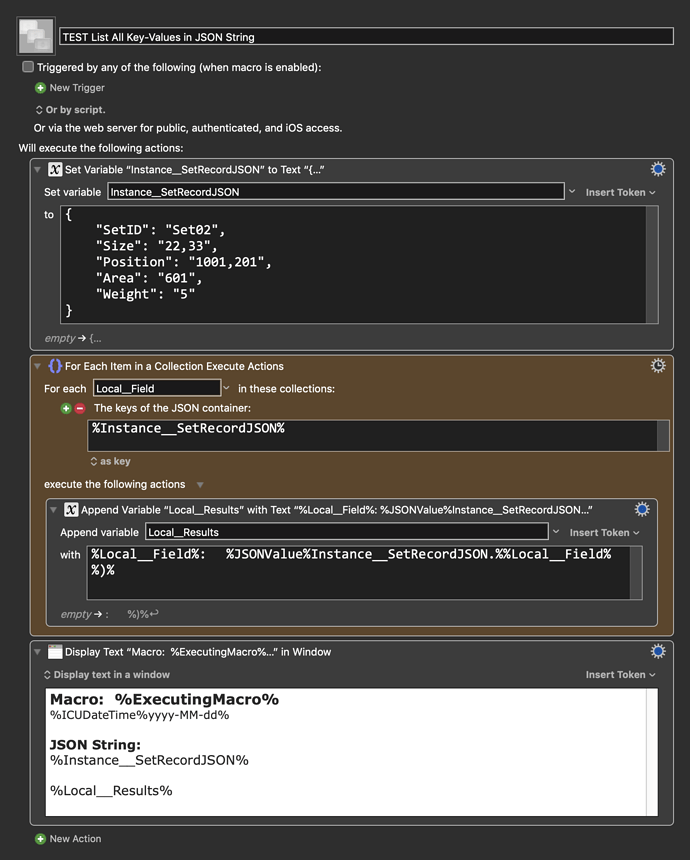Remove the JSON keys collection with red minus

click(80, 408)
